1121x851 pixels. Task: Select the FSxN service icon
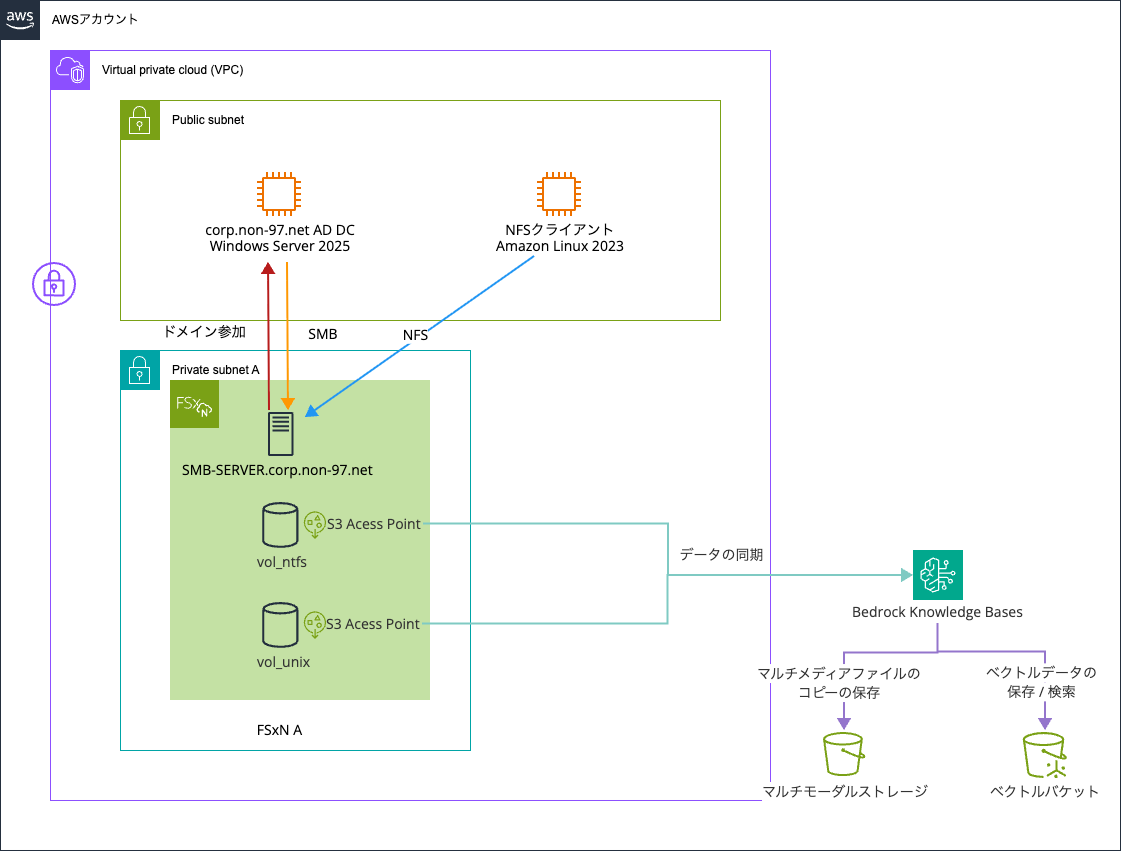(x=194, y=405)
